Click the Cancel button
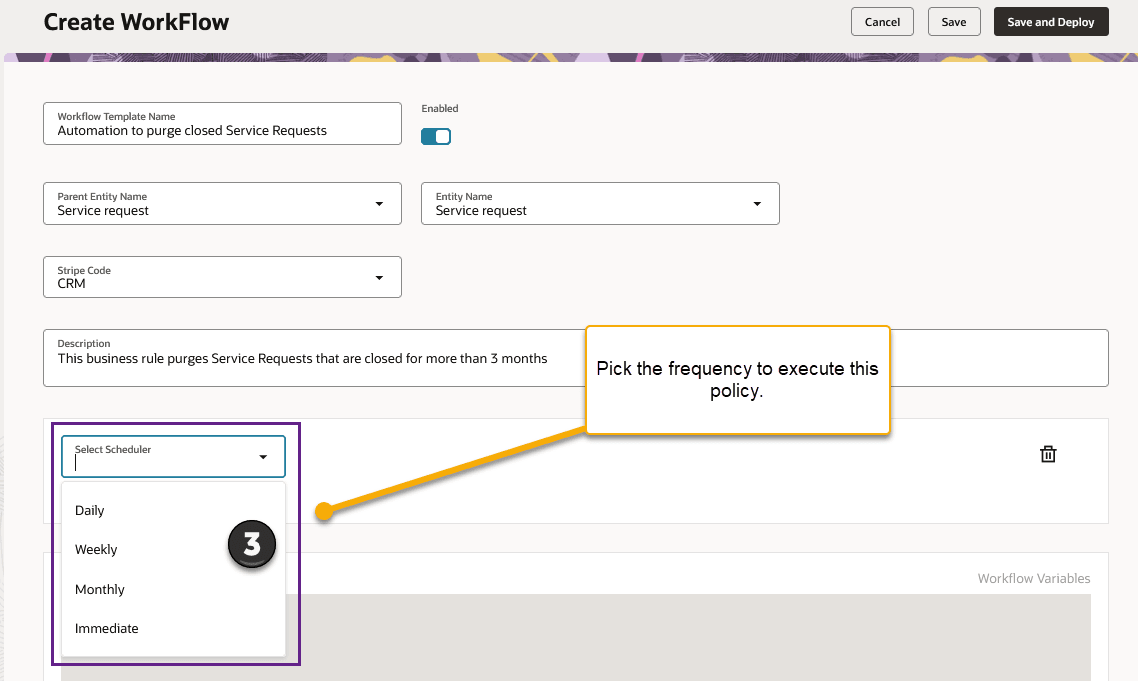Screen dimensions: 1138x681 pyautogui.click(x=882, y=21)
